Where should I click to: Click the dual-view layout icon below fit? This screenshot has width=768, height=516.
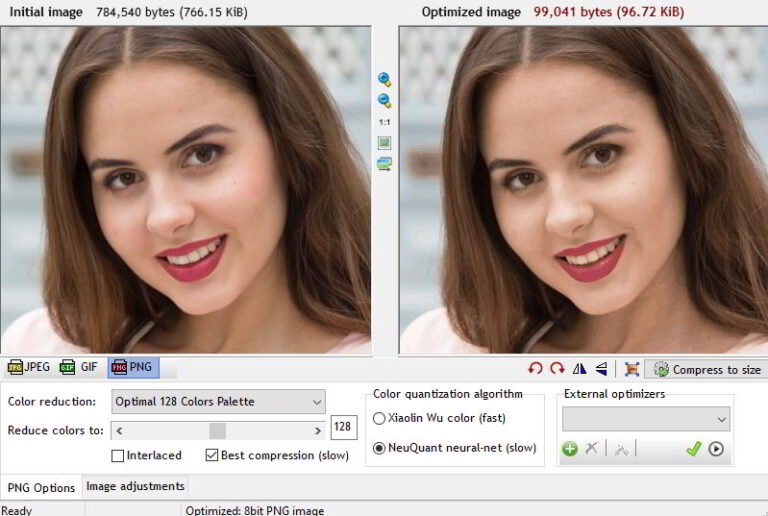point(384,164)
